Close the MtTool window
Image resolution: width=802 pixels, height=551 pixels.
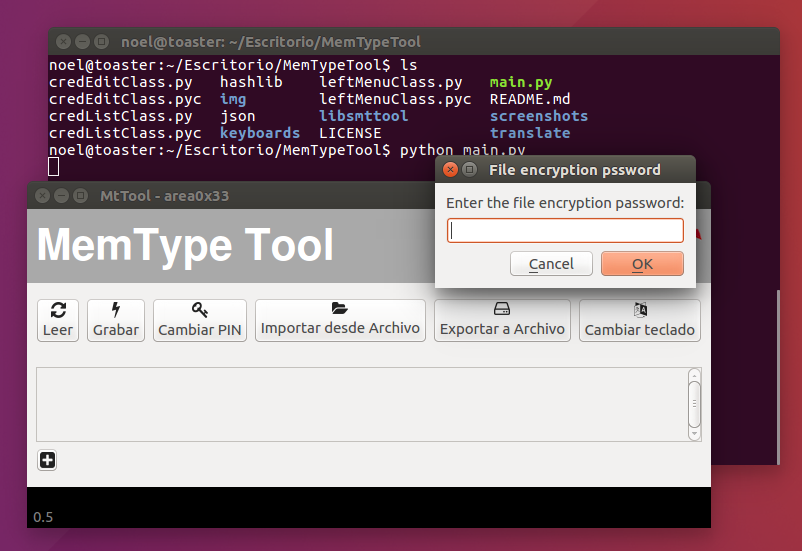(x=42, y=195)
